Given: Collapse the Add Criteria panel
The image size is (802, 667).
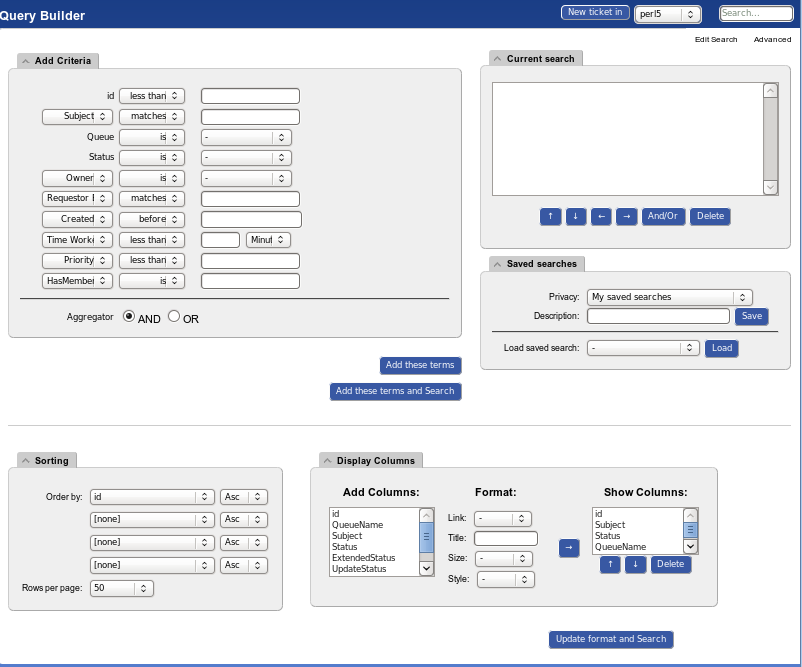Looking at the screenshot, I should click(x=25, y=61).
